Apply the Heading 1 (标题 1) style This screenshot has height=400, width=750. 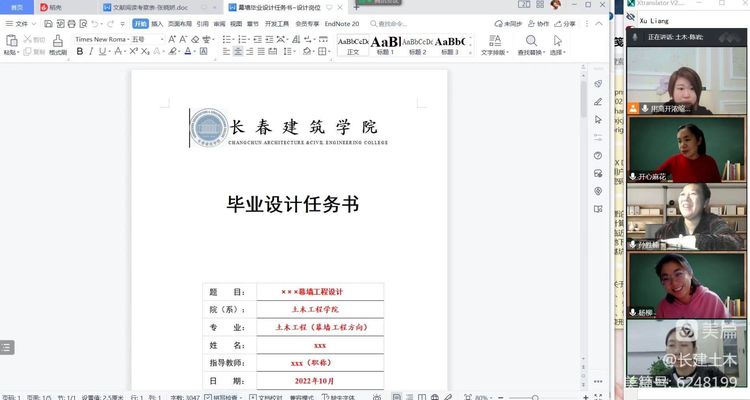(x=386, y=44)
